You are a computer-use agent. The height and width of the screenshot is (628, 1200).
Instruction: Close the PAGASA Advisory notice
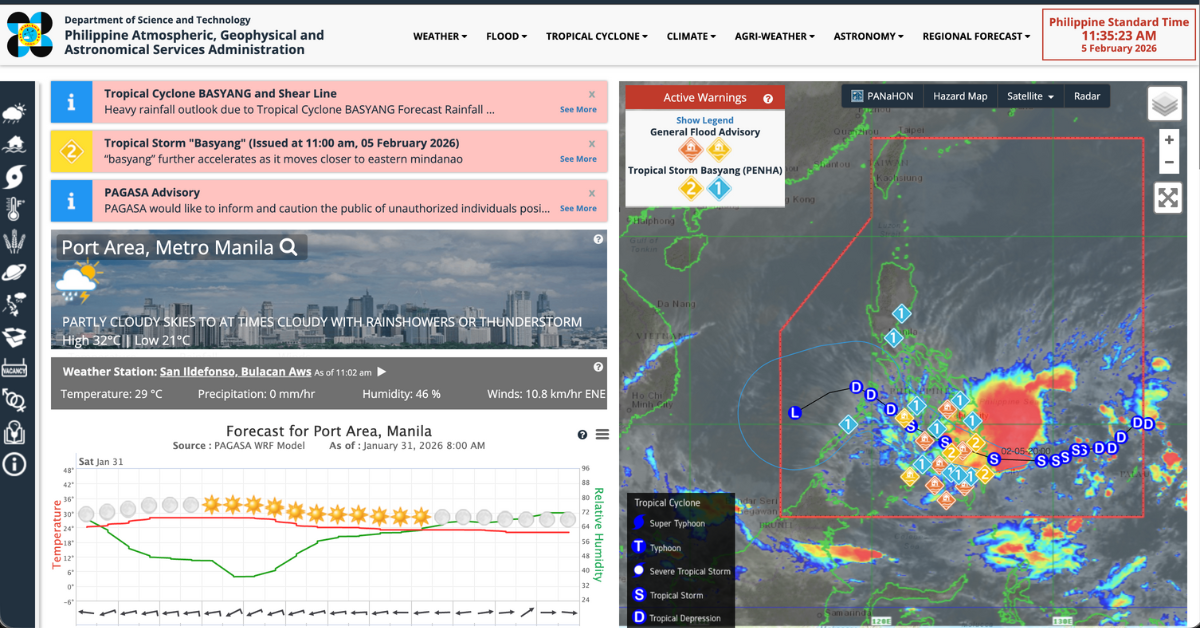tap(592, 193)
